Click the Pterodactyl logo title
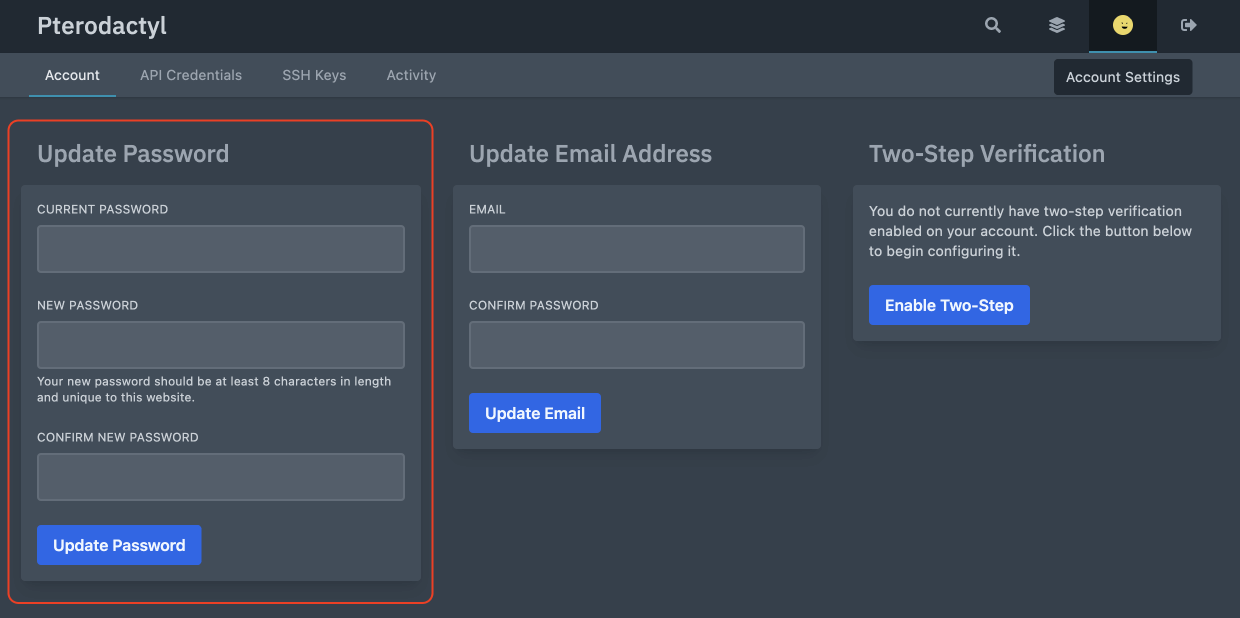Viewport: 1240px width, 618px height. coord(102,26)
